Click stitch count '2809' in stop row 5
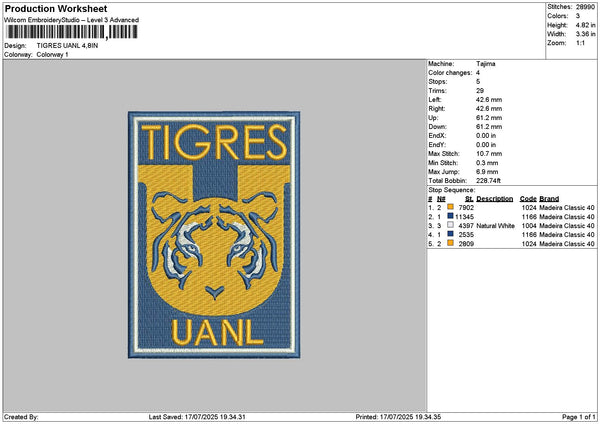 click(x=466, y=244)
